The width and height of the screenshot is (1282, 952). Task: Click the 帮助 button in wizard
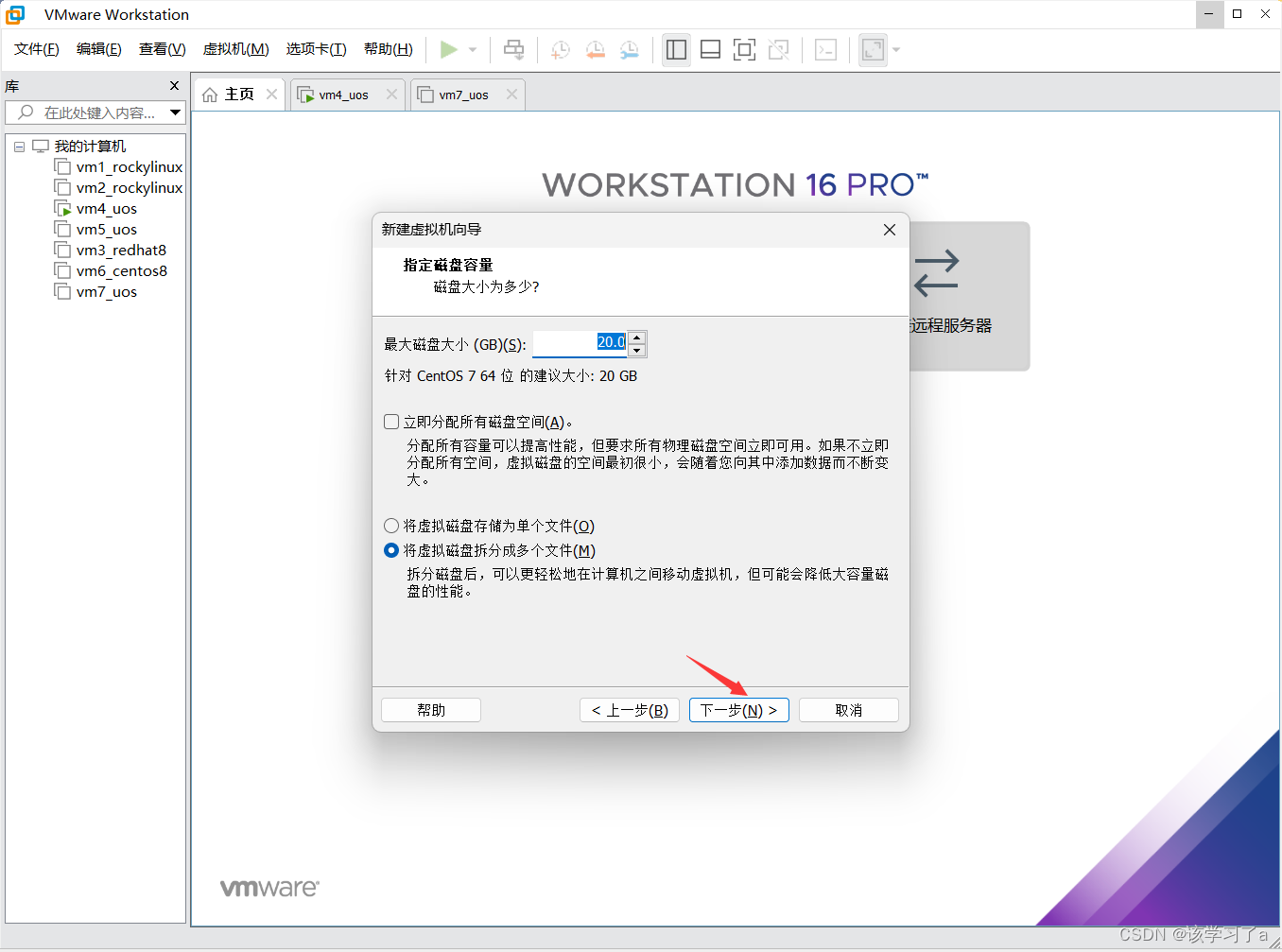[431, 710]
